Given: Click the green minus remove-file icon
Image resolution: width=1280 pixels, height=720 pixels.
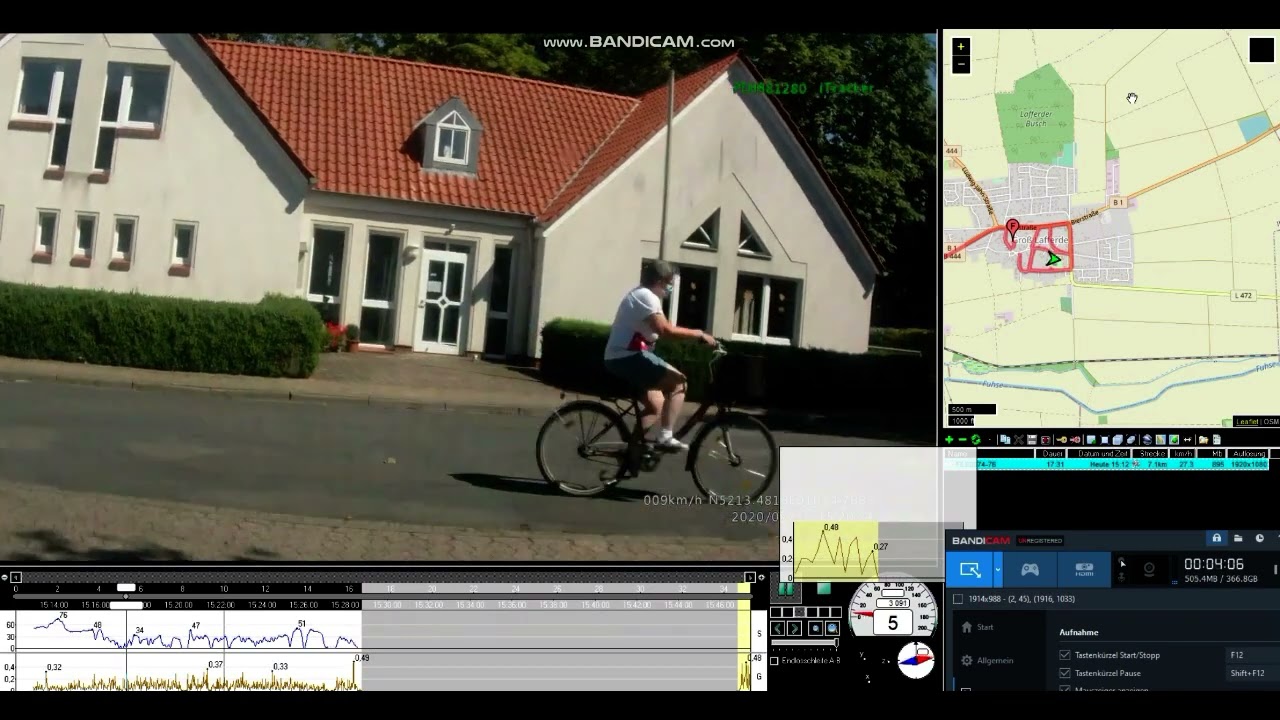Looking at the screenshot, I should coord(962,440).
